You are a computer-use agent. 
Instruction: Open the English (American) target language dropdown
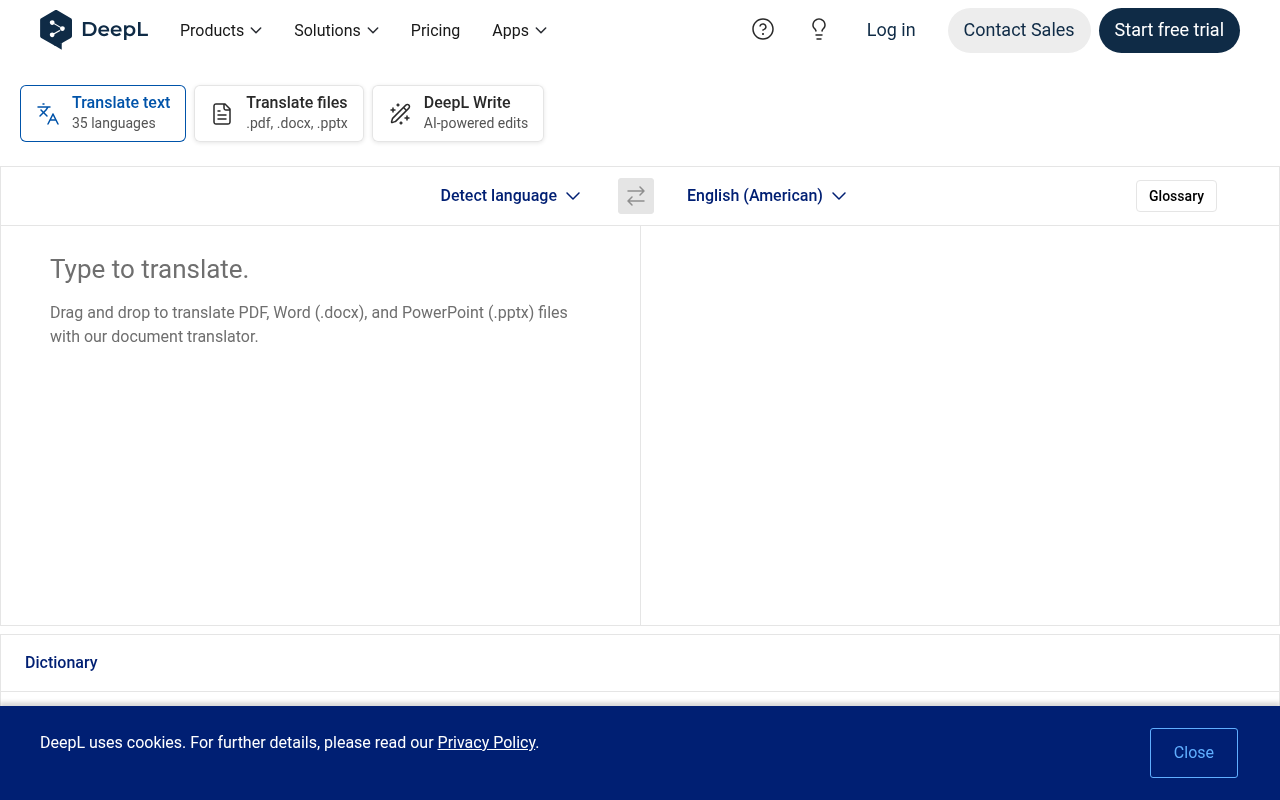766,195
